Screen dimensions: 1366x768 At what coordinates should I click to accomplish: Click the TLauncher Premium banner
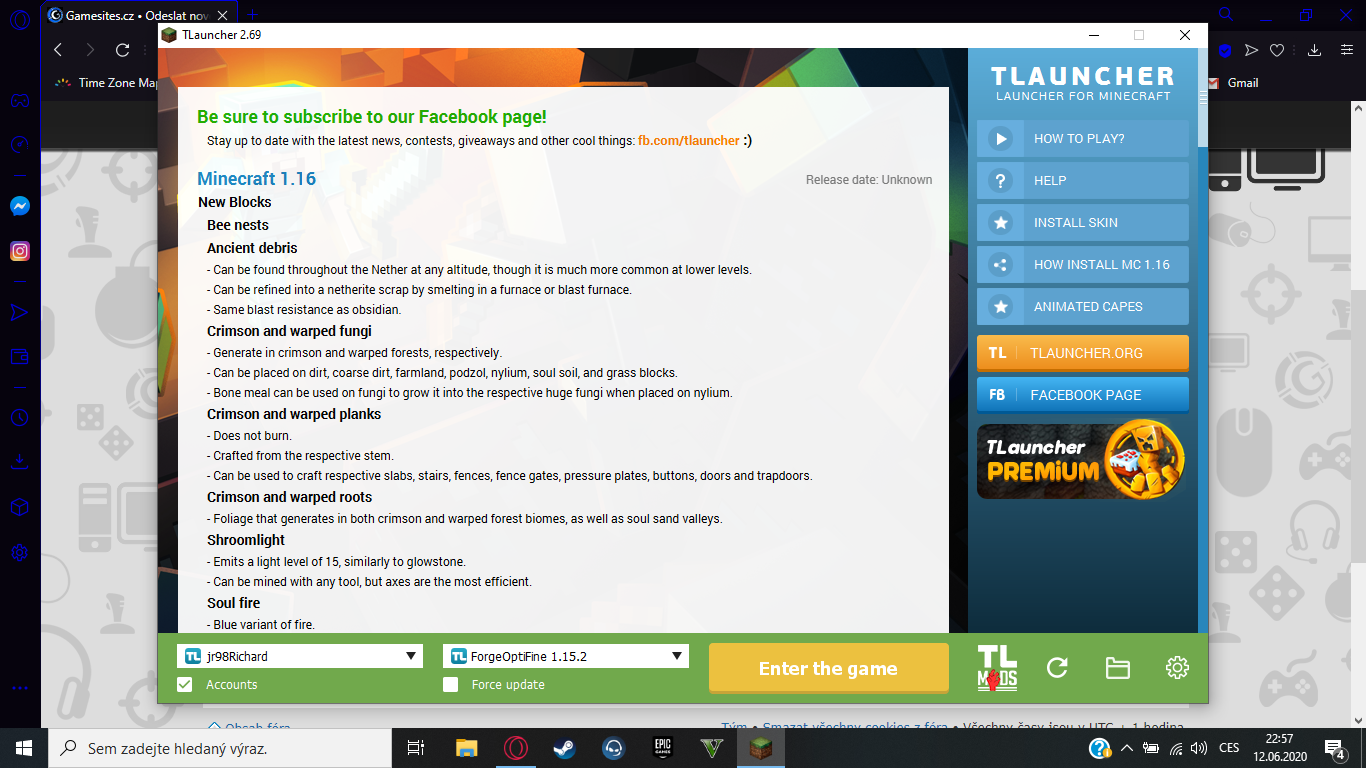click(1082, 460)
